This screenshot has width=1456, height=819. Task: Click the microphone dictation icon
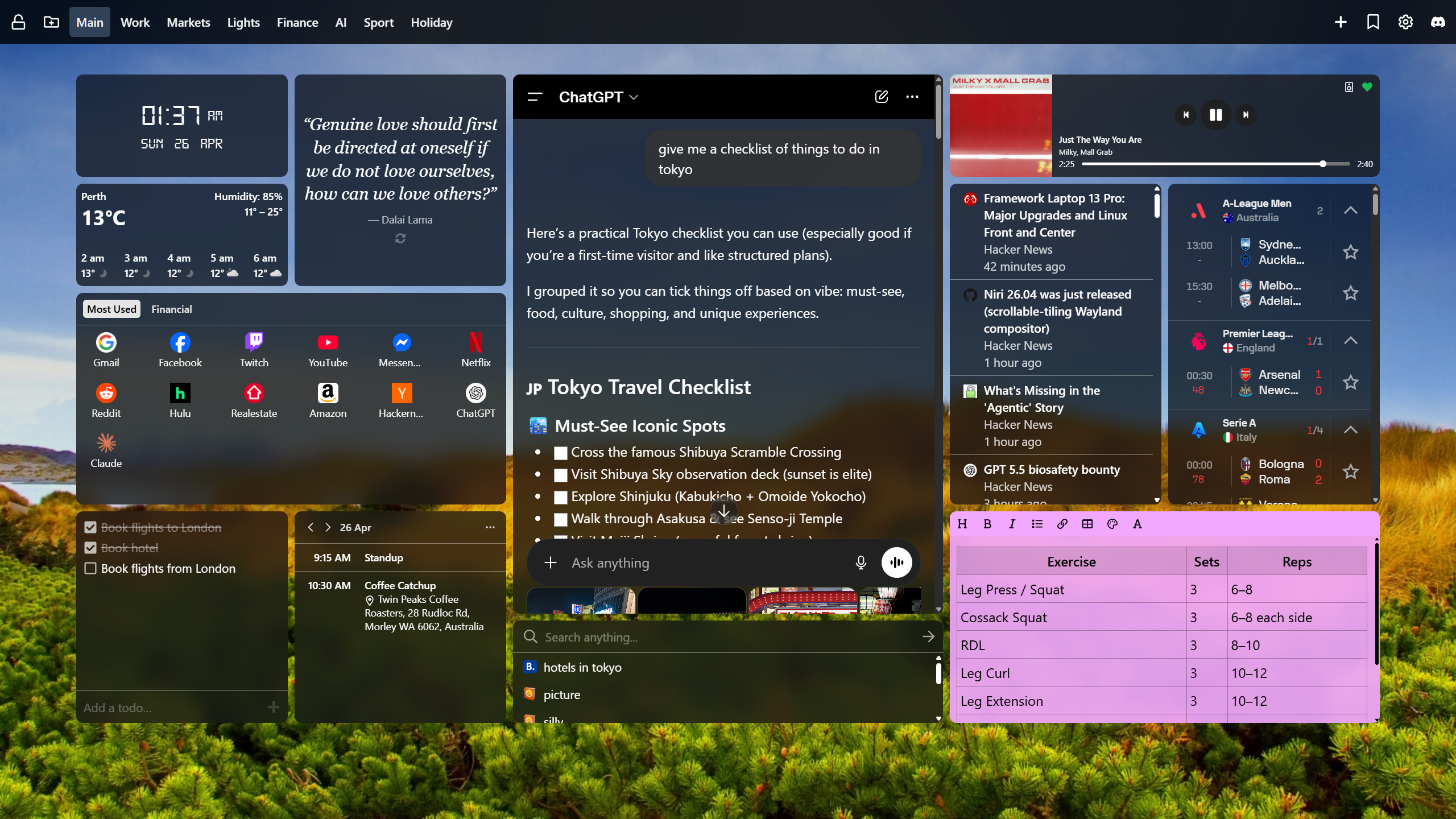[x=861, y=562]
